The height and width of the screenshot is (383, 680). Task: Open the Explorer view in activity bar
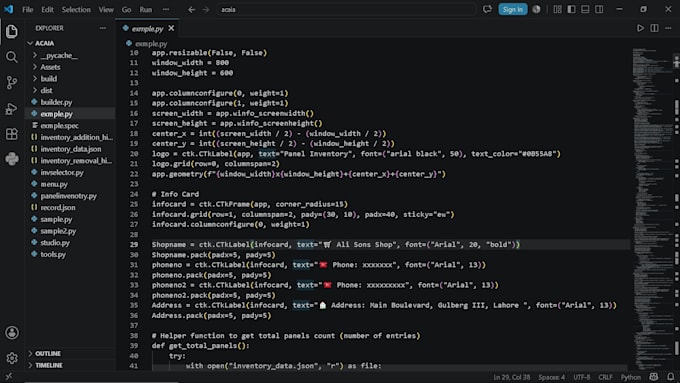click(x=12, y=31)
